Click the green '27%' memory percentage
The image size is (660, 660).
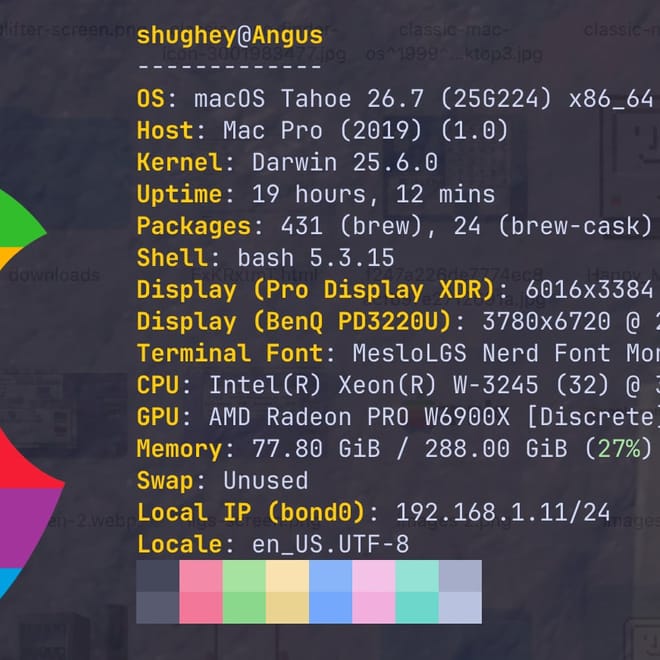pos(619,449)
